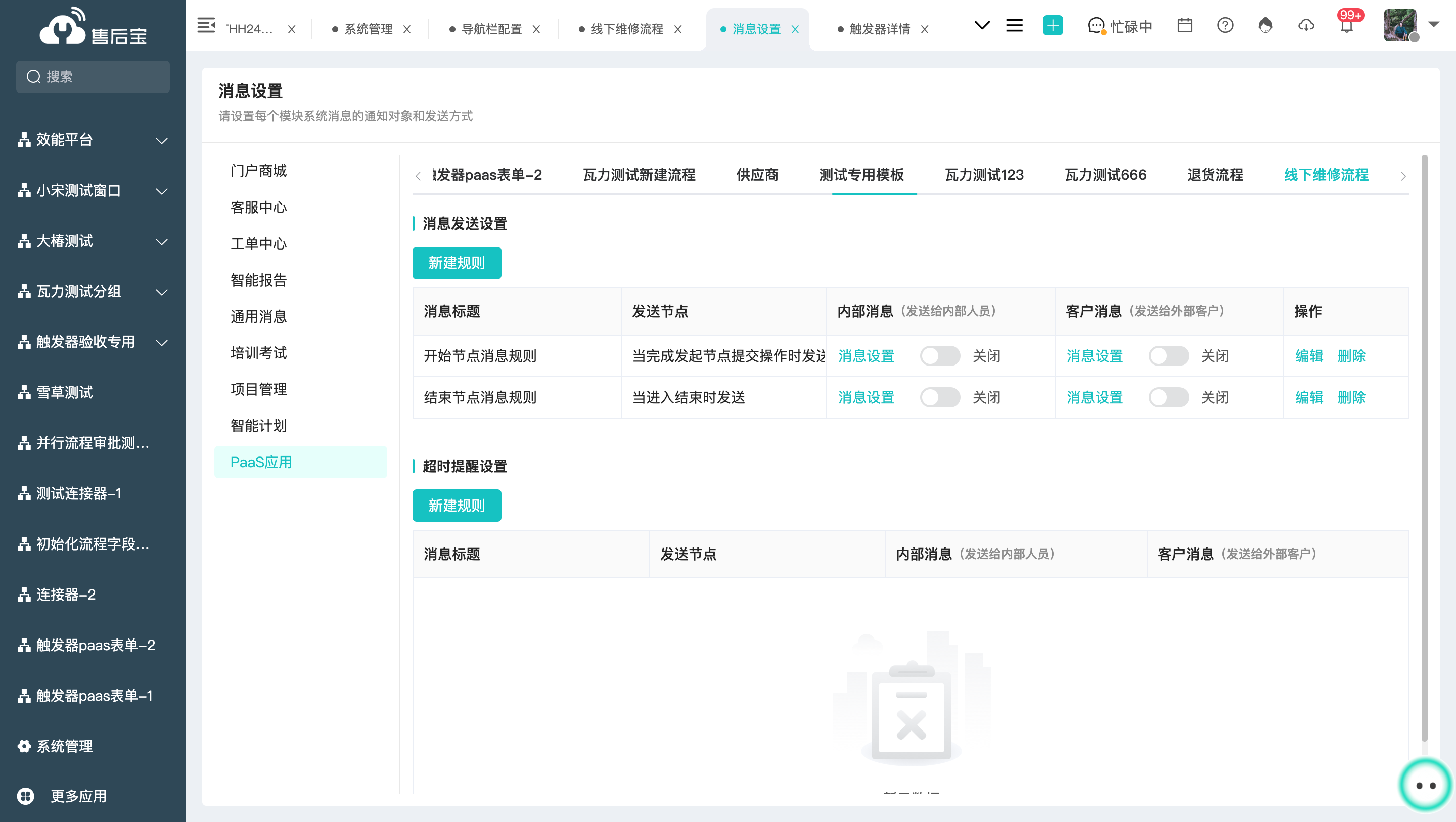
Task: Expand the 大椿测试 menu chevron
Action: (x=162, y=242)
